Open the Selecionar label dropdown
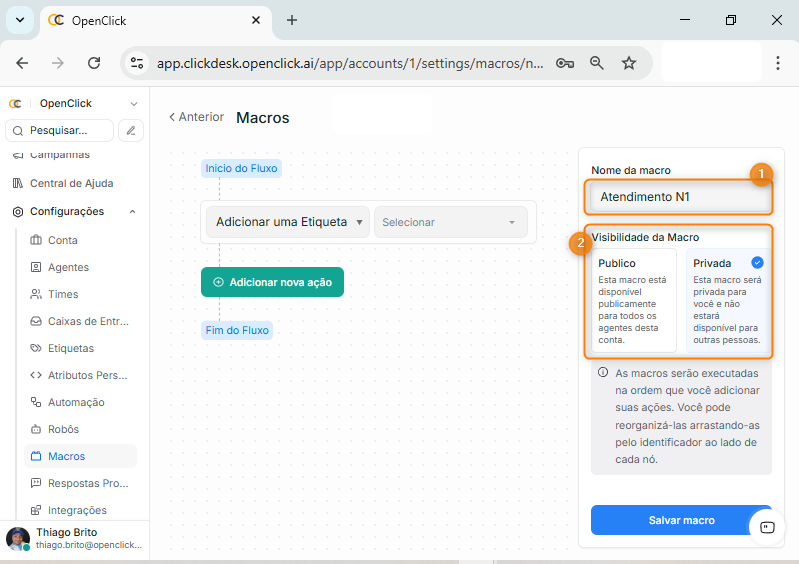Screen dimensions: 799x564 [x=450, y=222]
